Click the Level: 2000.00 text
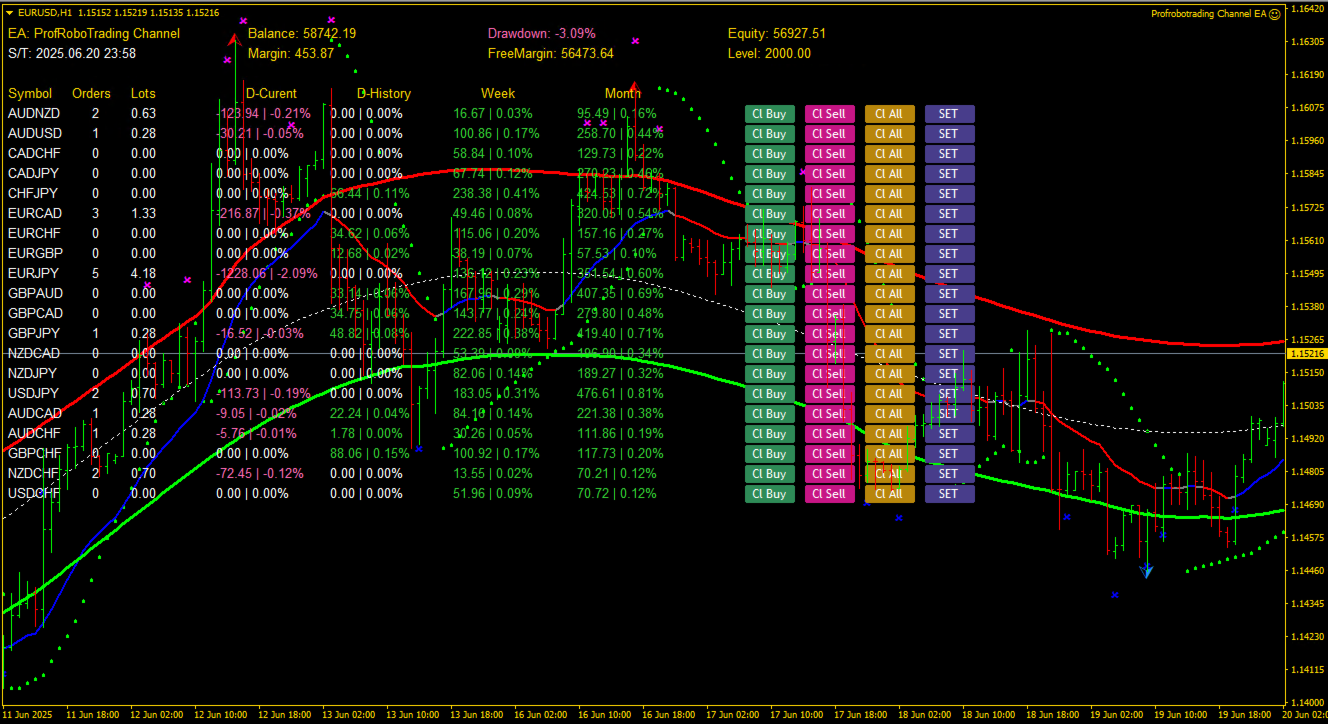 click(770, 53)
